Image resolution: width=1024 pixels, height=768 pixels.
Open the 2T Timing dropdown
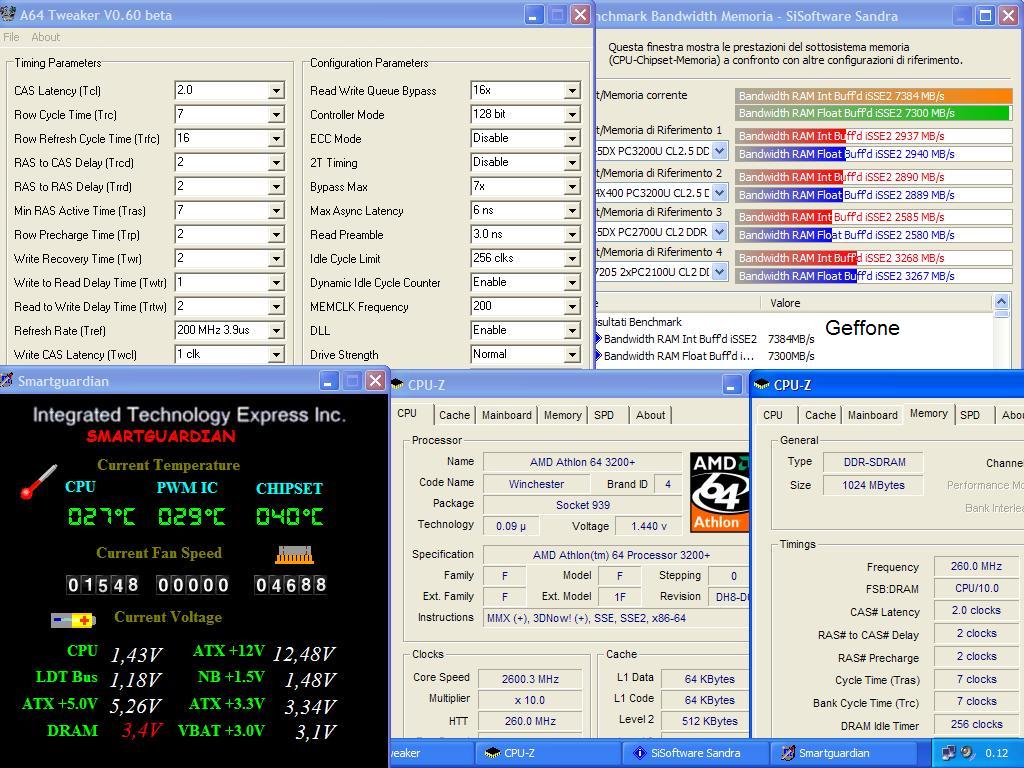[x=572, y=163]
